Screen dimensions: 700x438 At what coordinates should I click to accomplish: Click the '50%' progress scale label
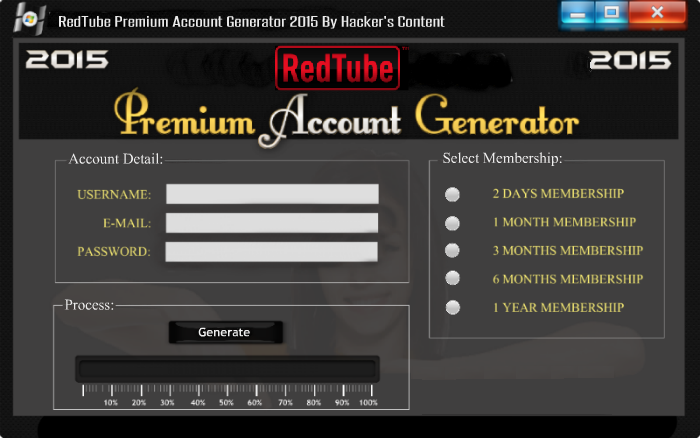(x=226, y=402)
